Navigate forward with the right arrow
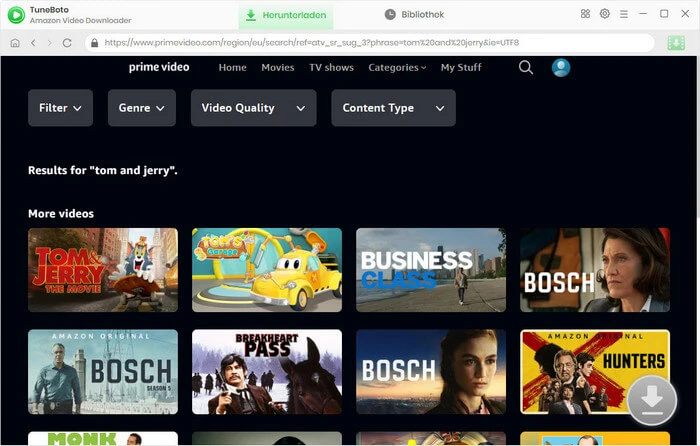The image size is (700, 446). click(50, 43)
